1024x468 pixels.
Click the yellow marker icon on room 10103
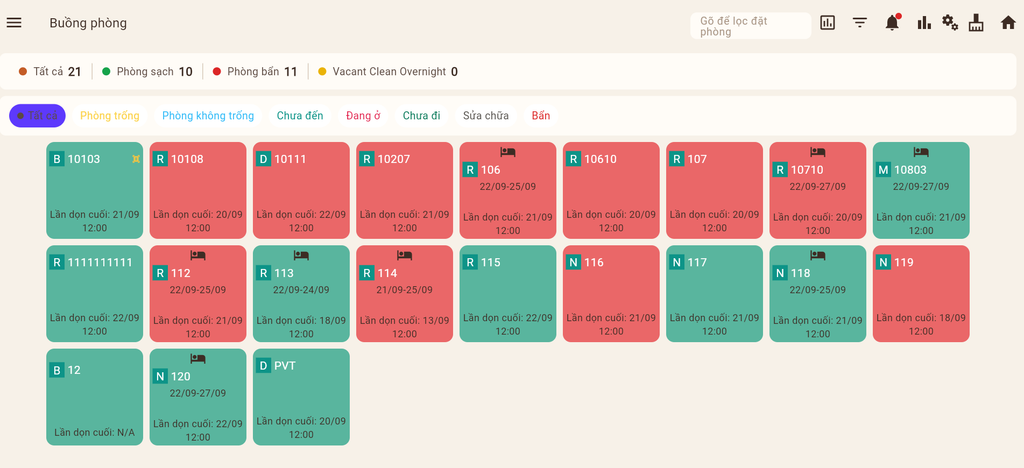(136, 159)
